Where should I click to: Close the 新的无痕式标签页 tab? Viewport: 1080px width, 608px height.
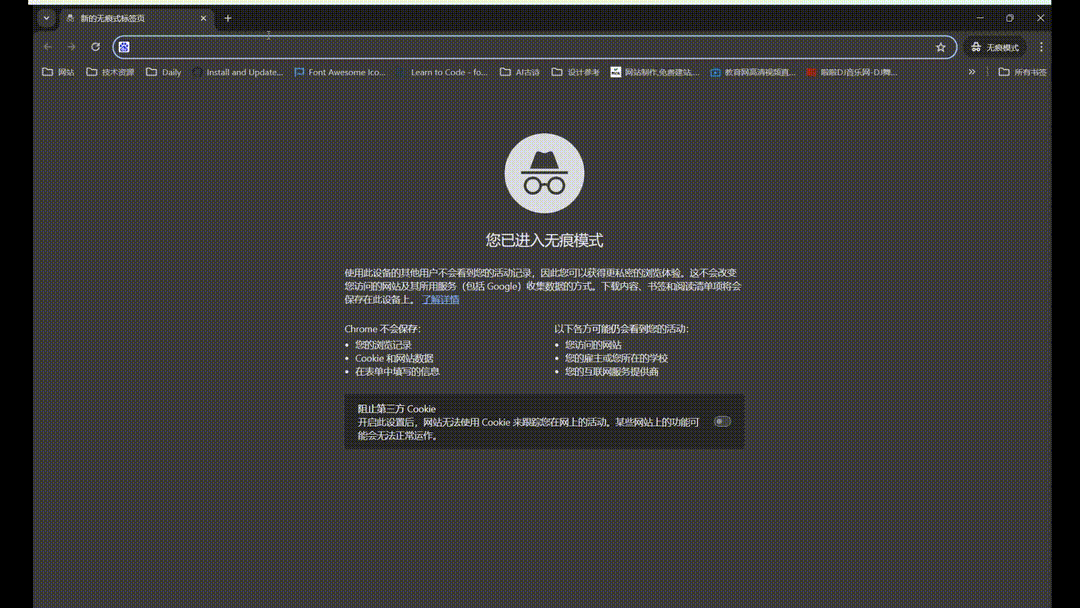point(203,19)
